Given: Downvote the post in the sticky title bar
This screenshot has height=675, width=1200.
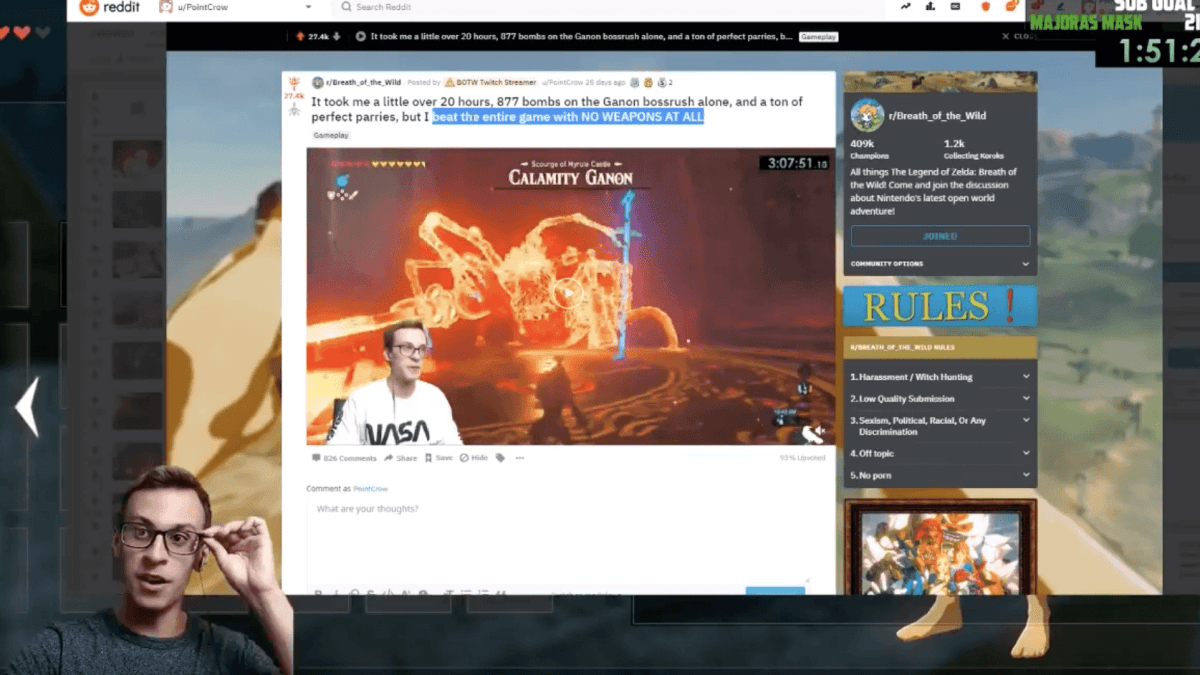Looking at the screenshot, I should tap(337, 37).
